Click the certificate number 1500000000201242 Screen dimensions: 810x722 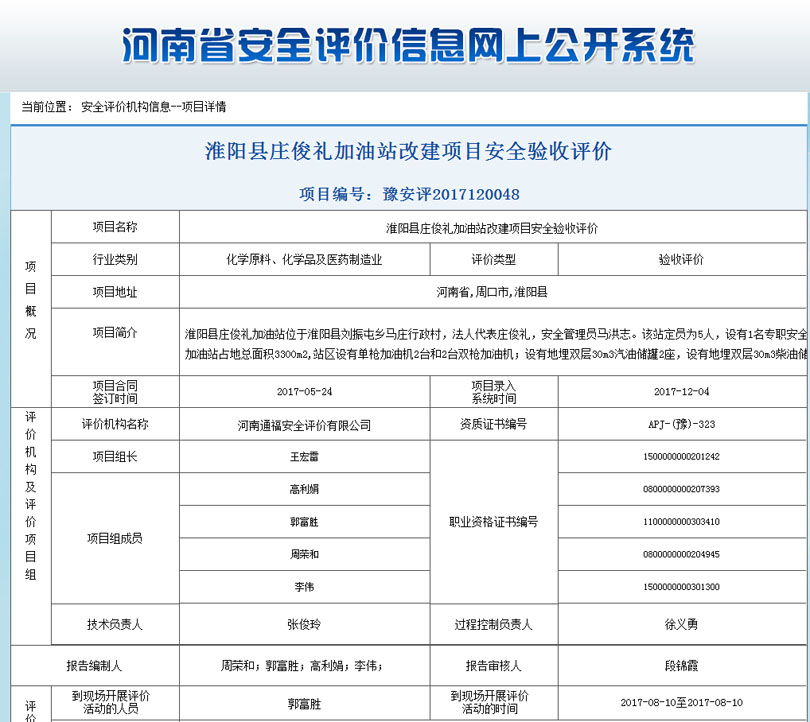tap(681, 457)
